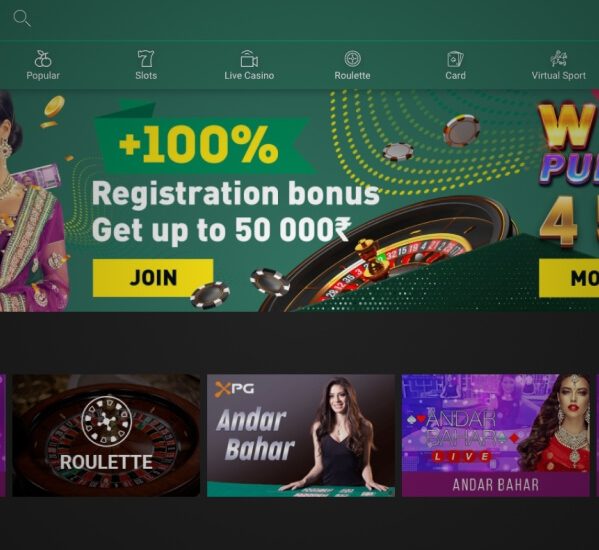
Task: Switch to the Live Casino tab label
Action: click(249, 76)
